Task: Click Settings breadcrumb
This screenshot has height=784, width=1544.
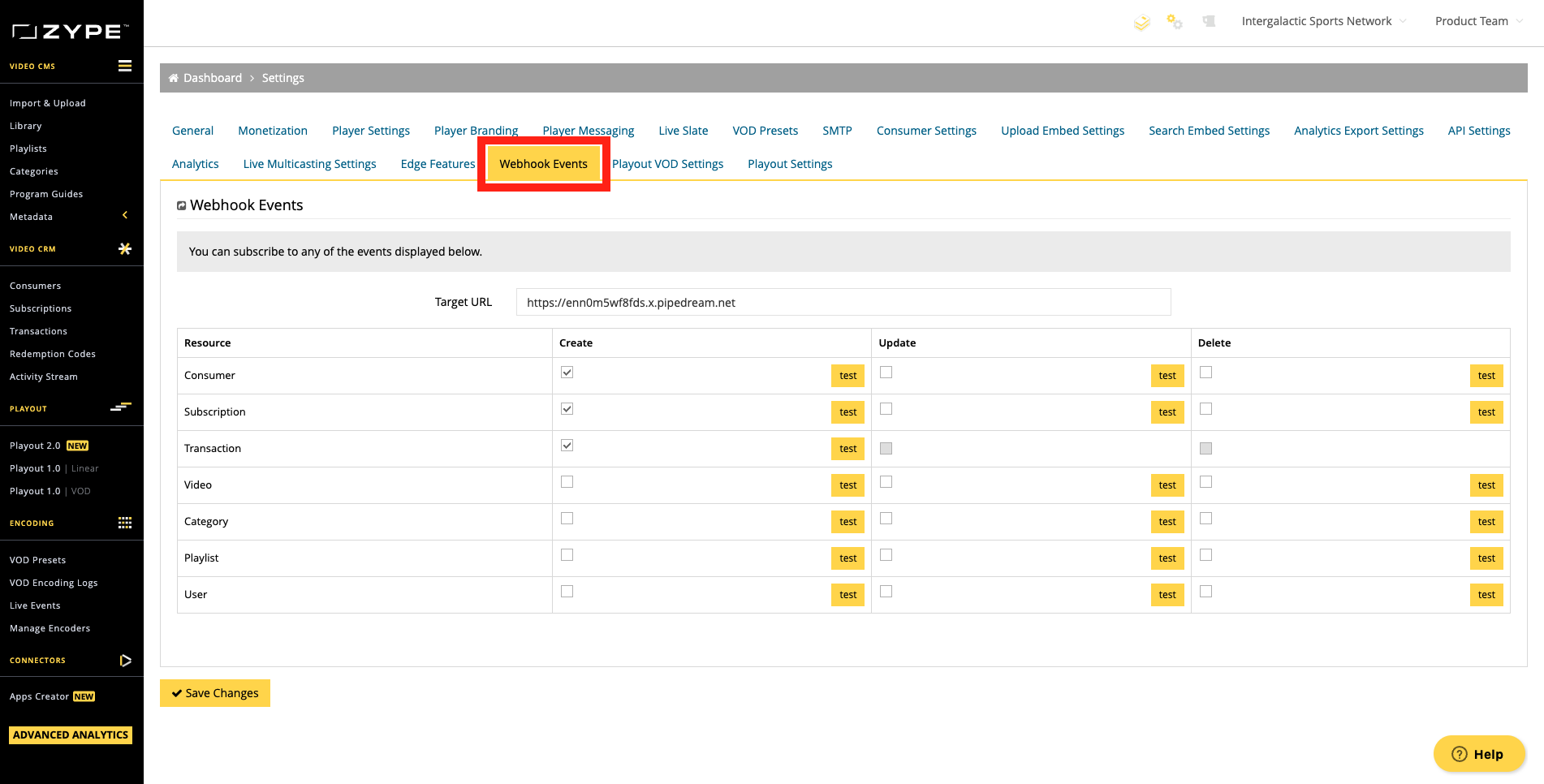Action: point(282,78)
